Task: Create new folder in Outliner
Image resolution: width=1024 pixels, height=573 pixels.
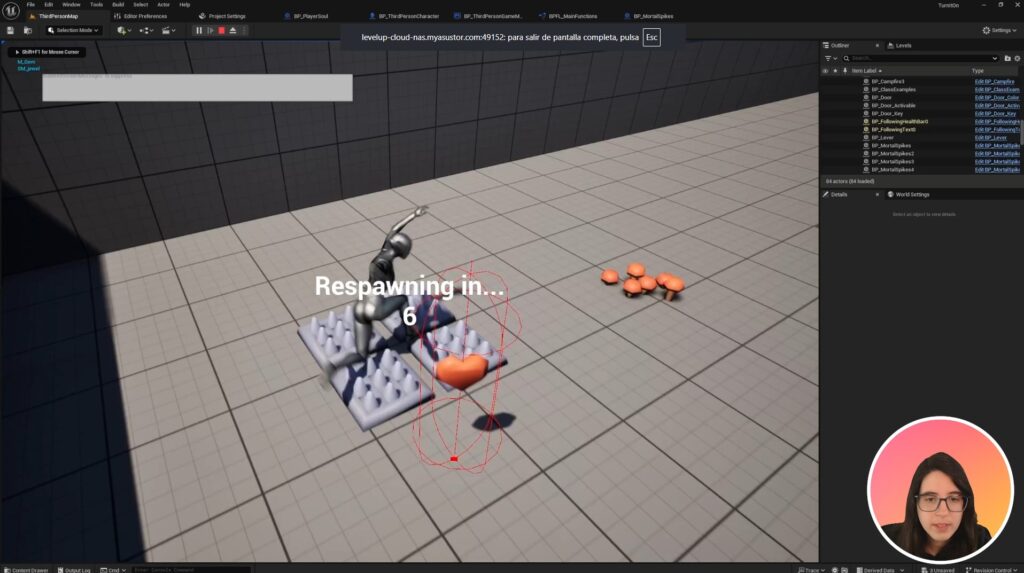Action: 1007,58
